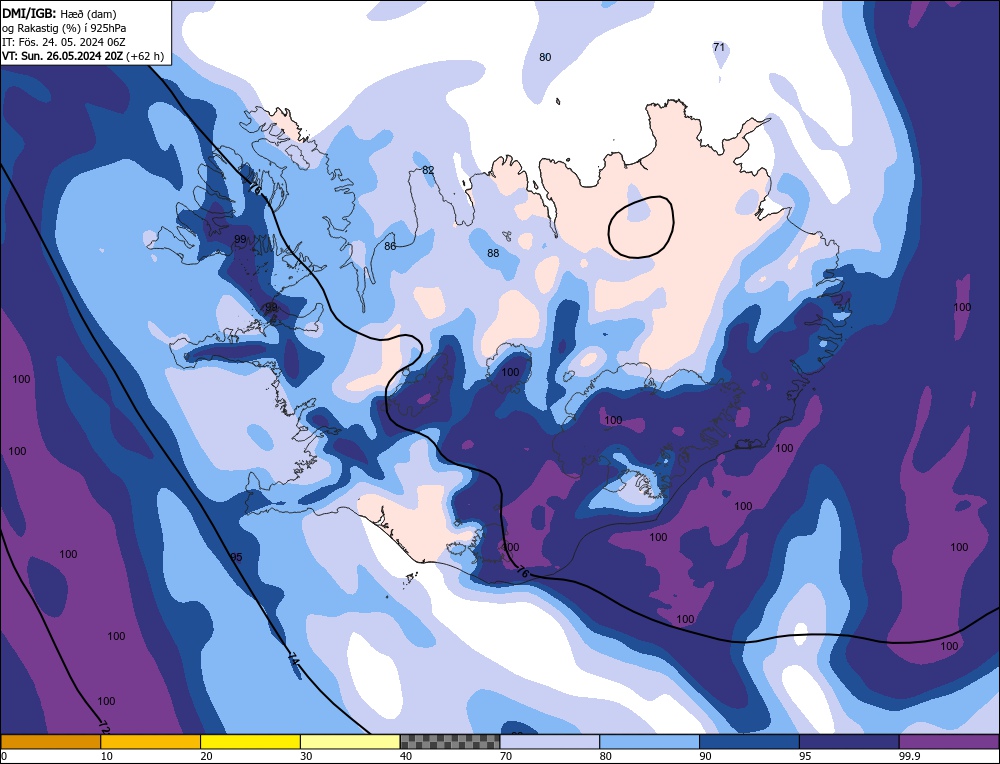Viewport: 1000px width, 764px height.
Task: Click the '82' humidity value on map
Action: point(428,170)
